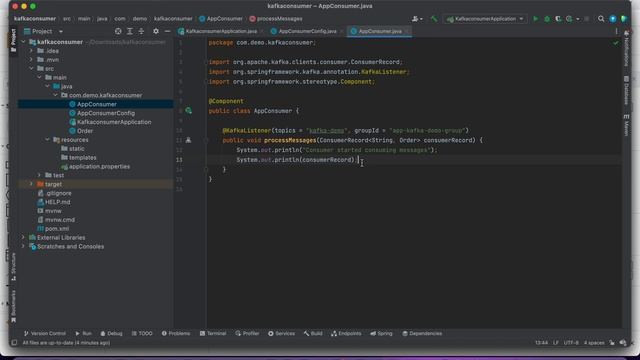Viewport: 640px width, 360px height.
Task: Click the Debug bug icon in toolbar
Action: pos(547,19)
